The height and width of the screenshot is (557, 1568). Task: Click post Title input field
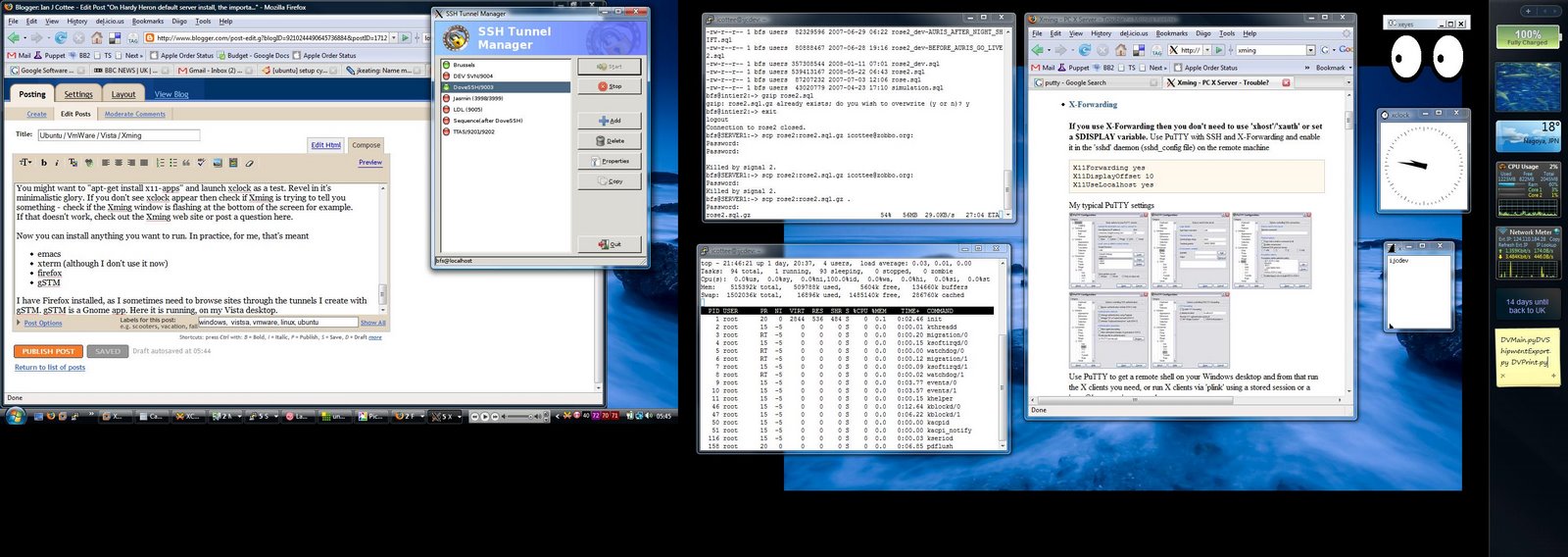coord(119,135)
